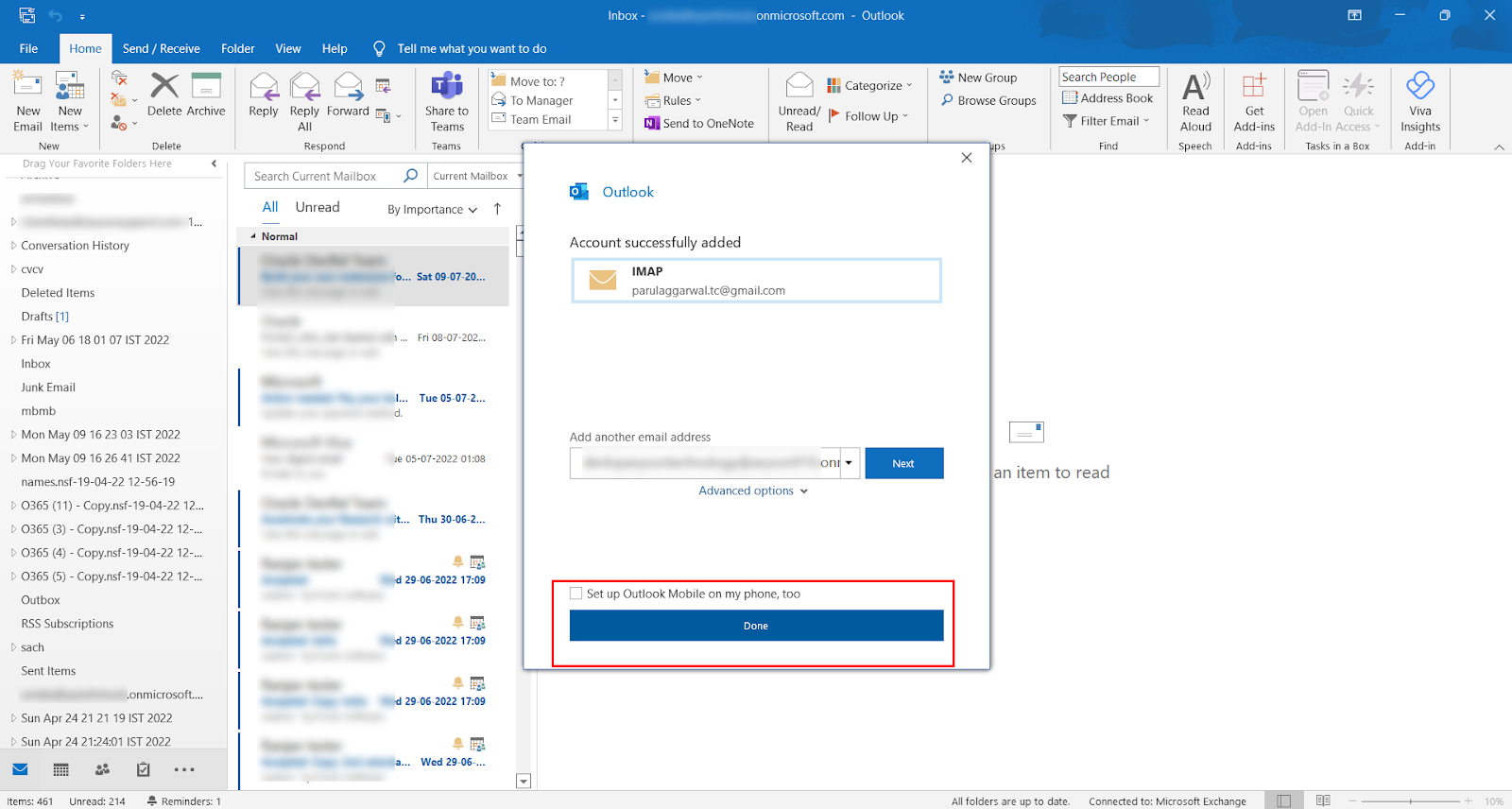
Task: Reply to the selected email
Action: click(x=264, y=95)
